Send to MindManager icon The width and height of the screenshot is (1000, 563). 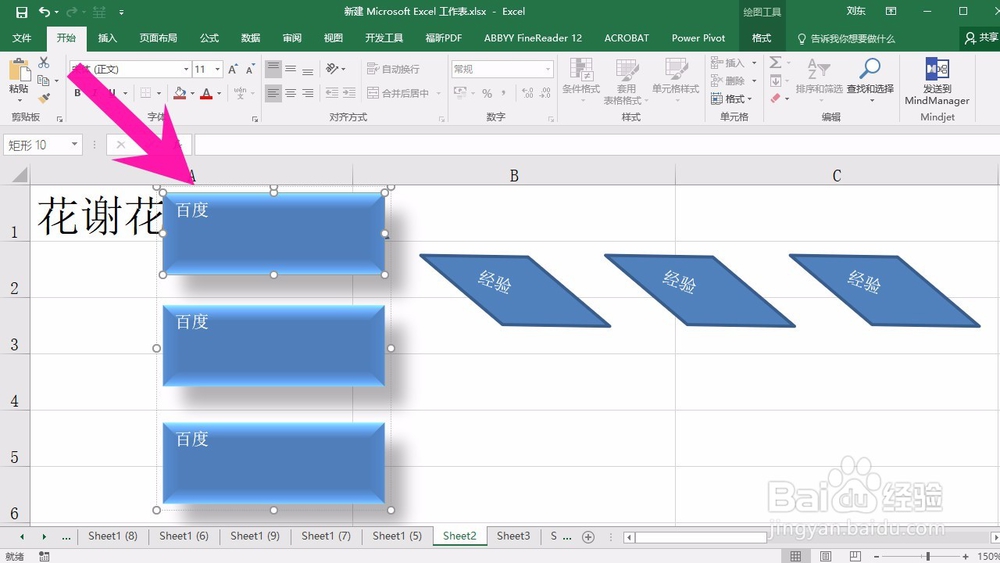pyautogui.click(x=937, y=81)
